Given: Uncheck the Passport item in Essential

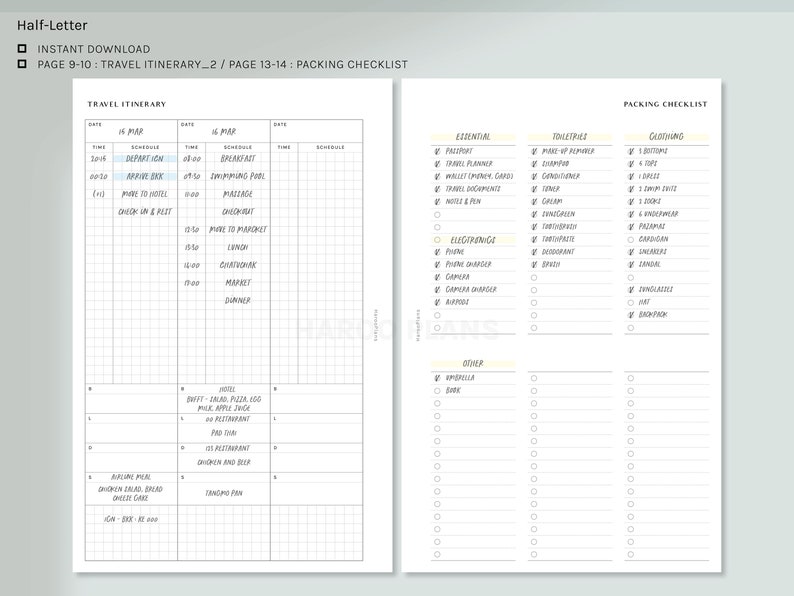Looking at the screenshot, I should 437,151.
